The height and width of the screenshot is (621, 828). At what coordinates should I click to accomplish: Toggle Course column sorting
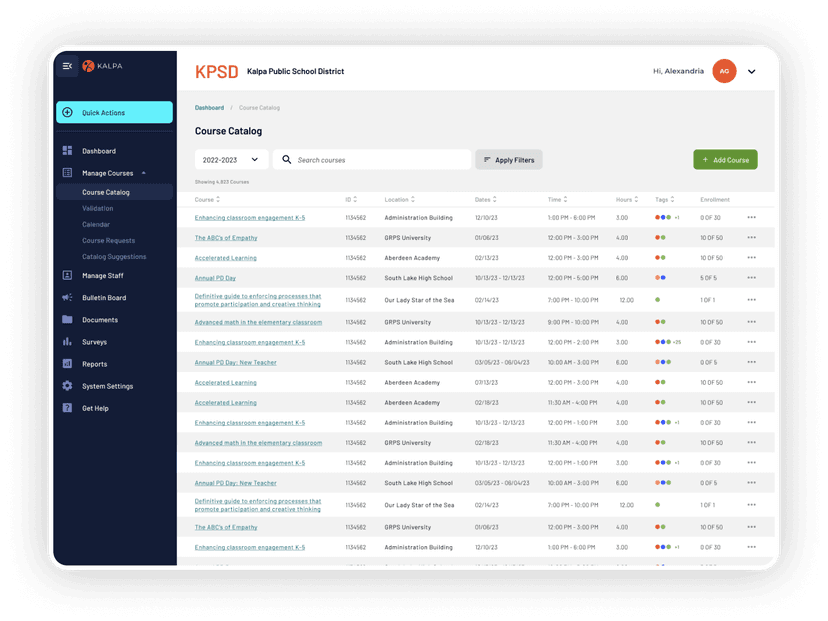[217, 199]
